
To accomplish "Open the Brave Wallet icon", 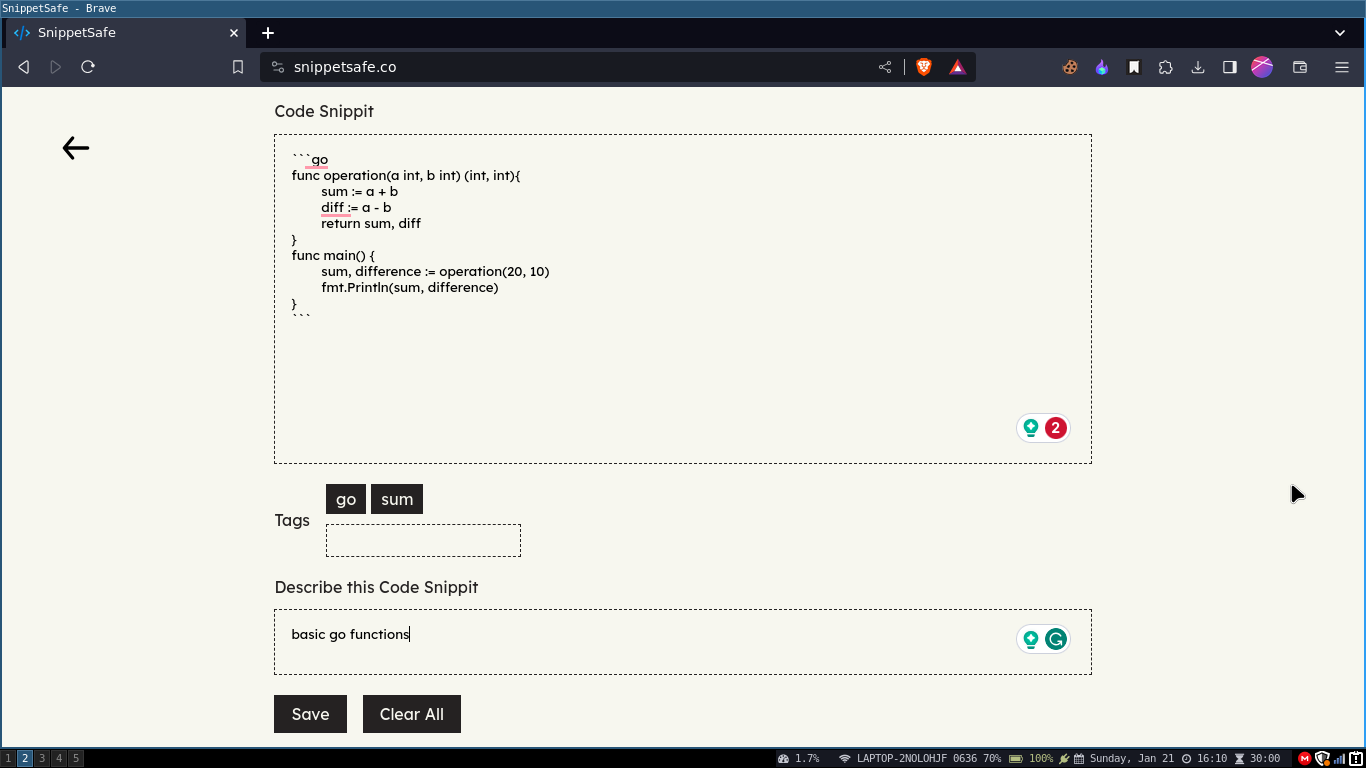I will tap(1300, 67).
